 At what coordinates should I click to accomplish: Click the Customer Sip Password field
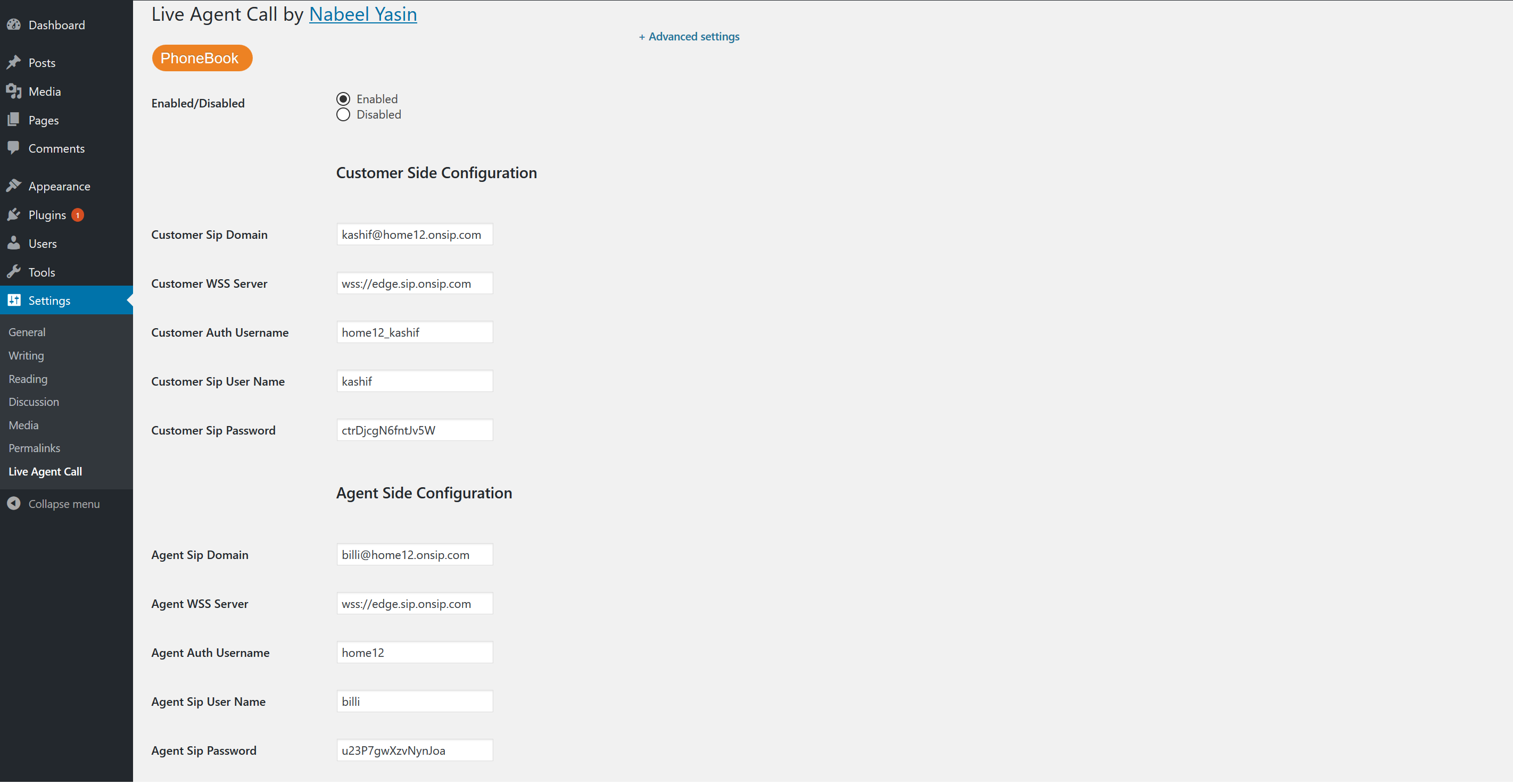[414, 430]
